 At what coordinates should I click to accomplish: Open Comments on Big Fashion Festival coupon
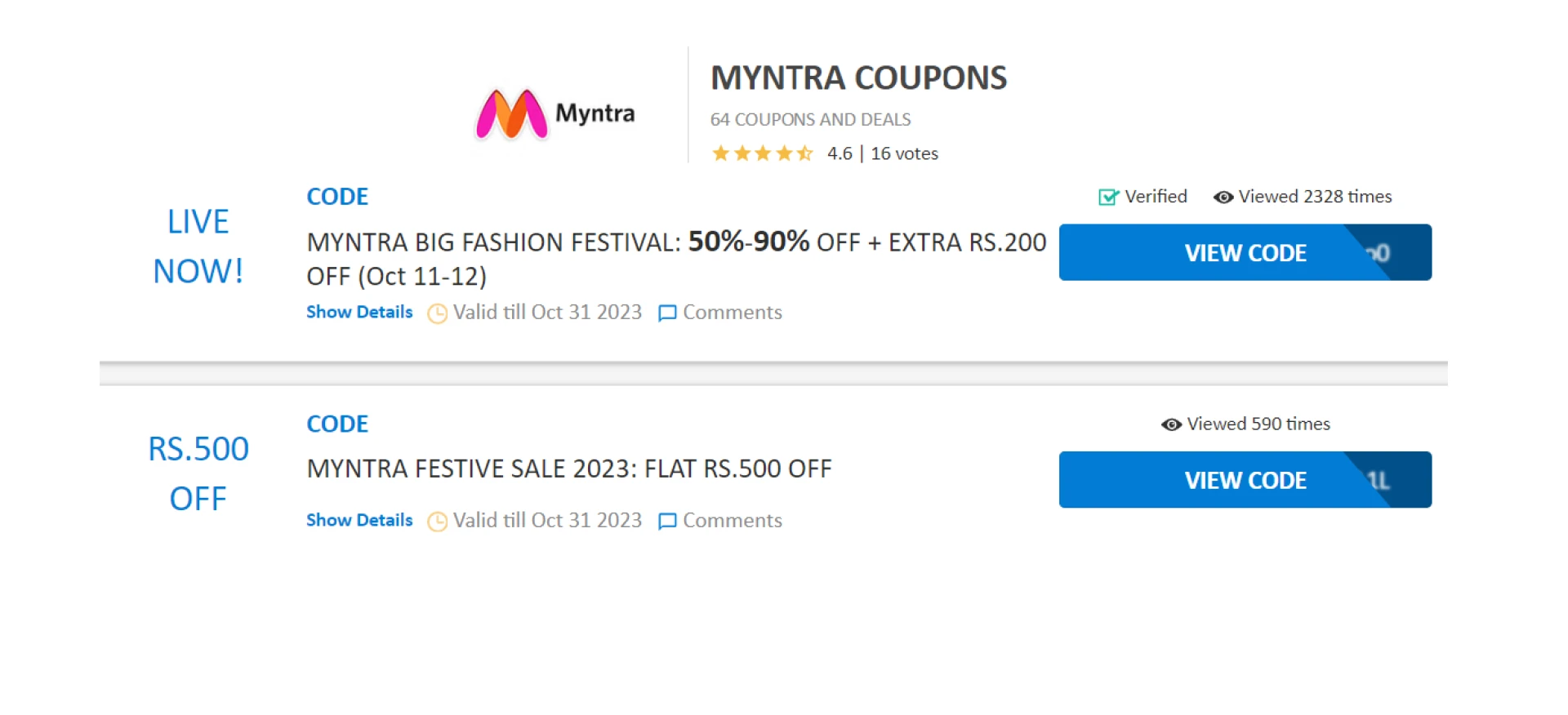pos(732,313)
